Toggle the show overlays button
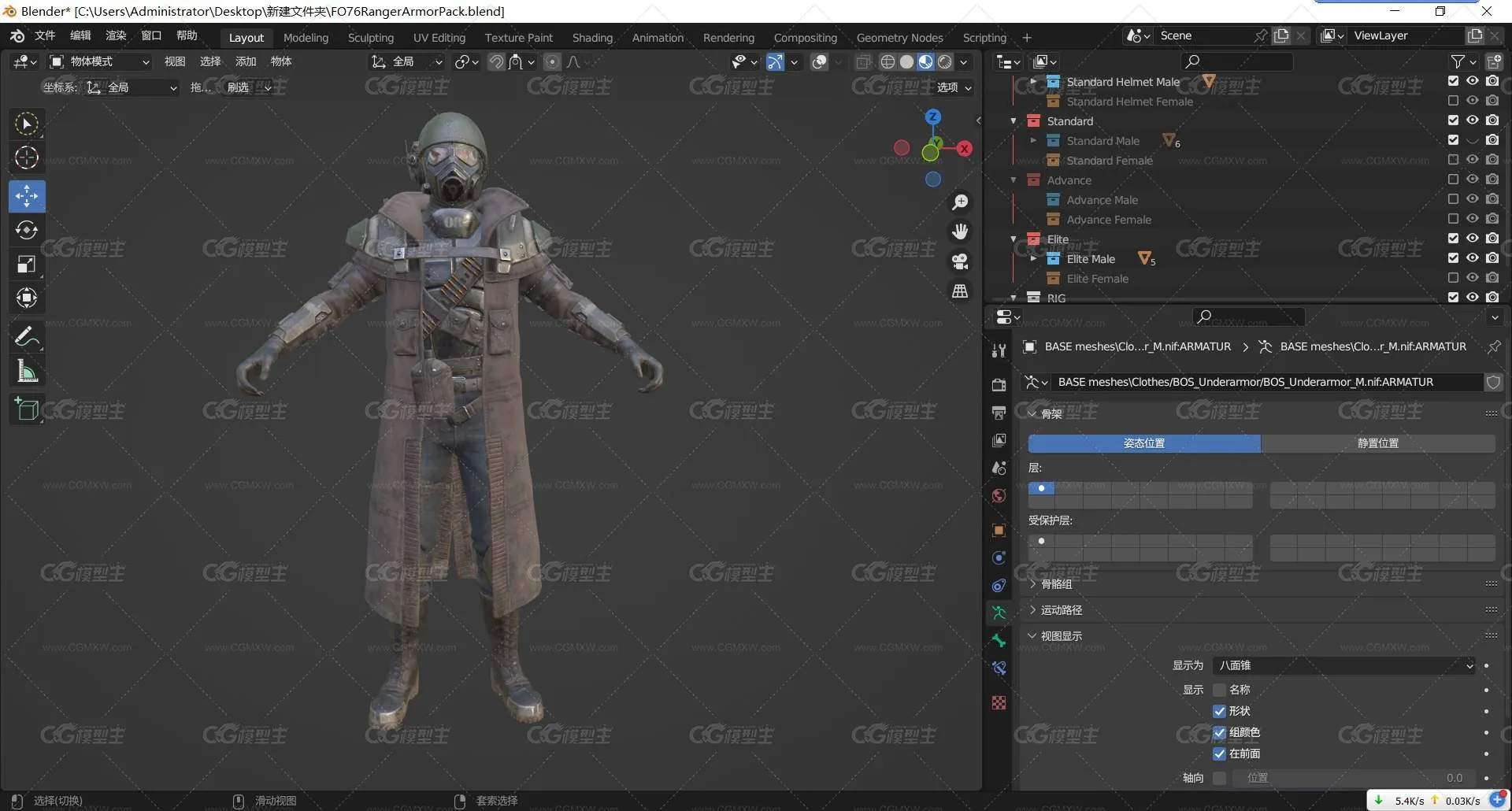1512x811 pixels. pos(820,61)
